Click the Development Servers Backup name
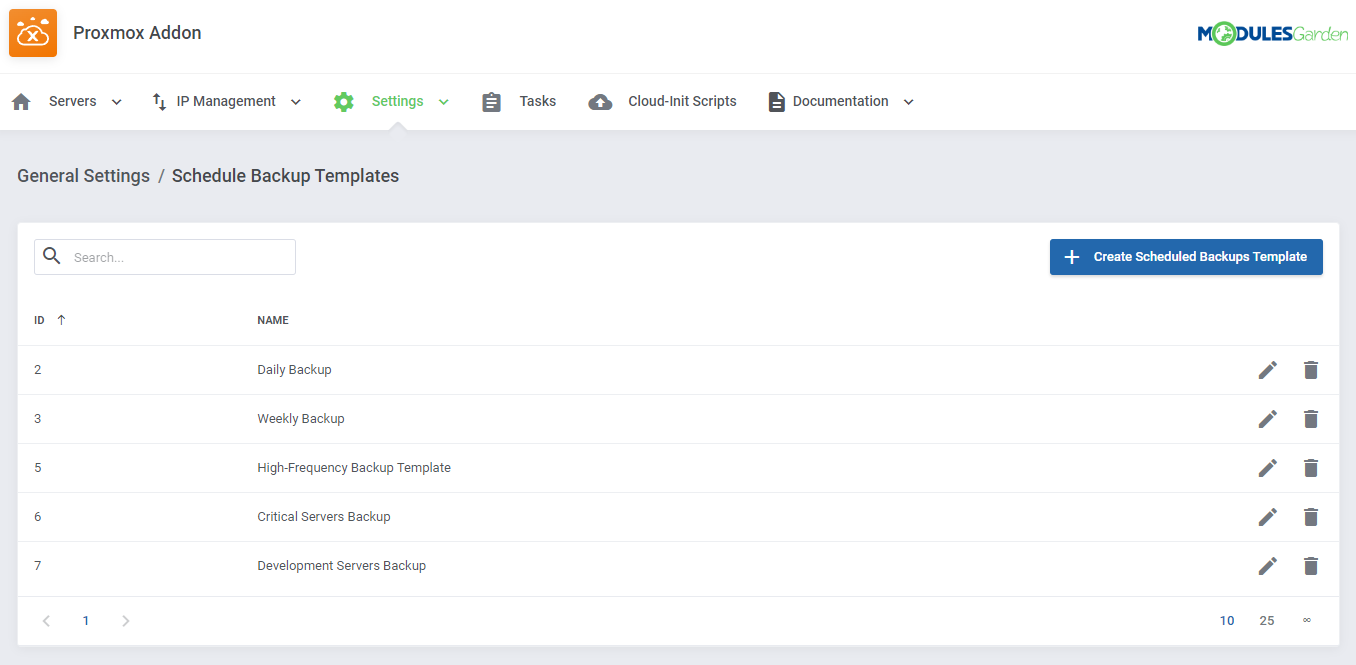Viewport: 1356px width, 665px height. point(342,566)
